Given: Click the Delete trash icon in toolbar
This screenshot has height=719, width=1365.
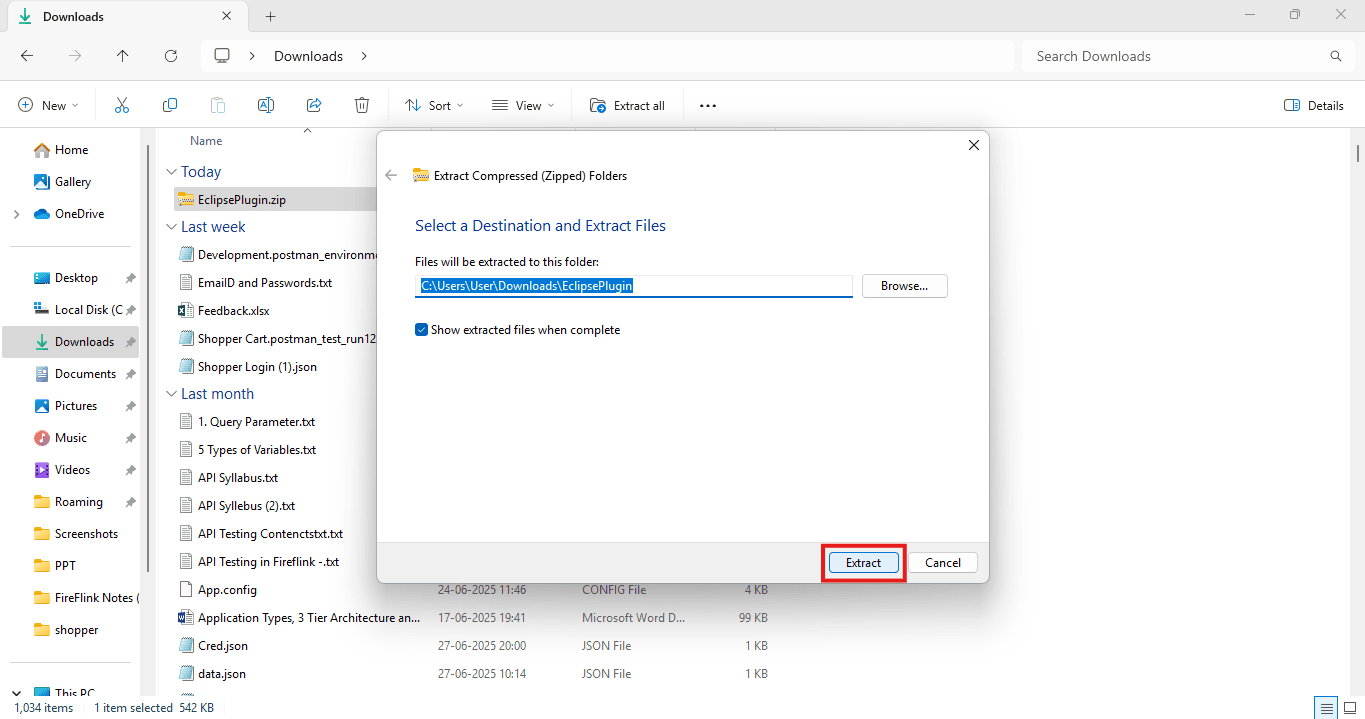Looking at the screenshot, I should click(x=362, y=105).
